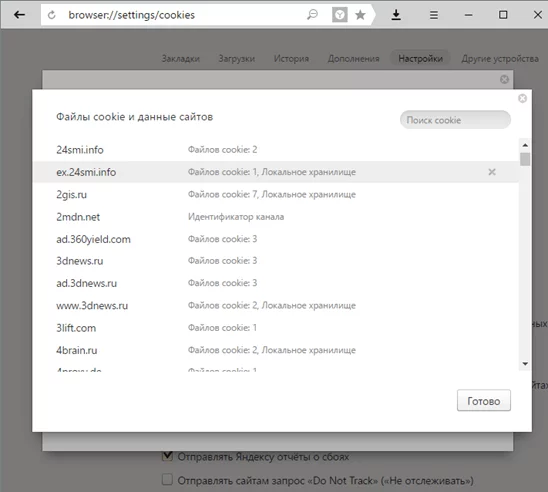Click the back arrow in browser toolbar
The height and width of the screenshot is (492, 548).
pos(19,15)
